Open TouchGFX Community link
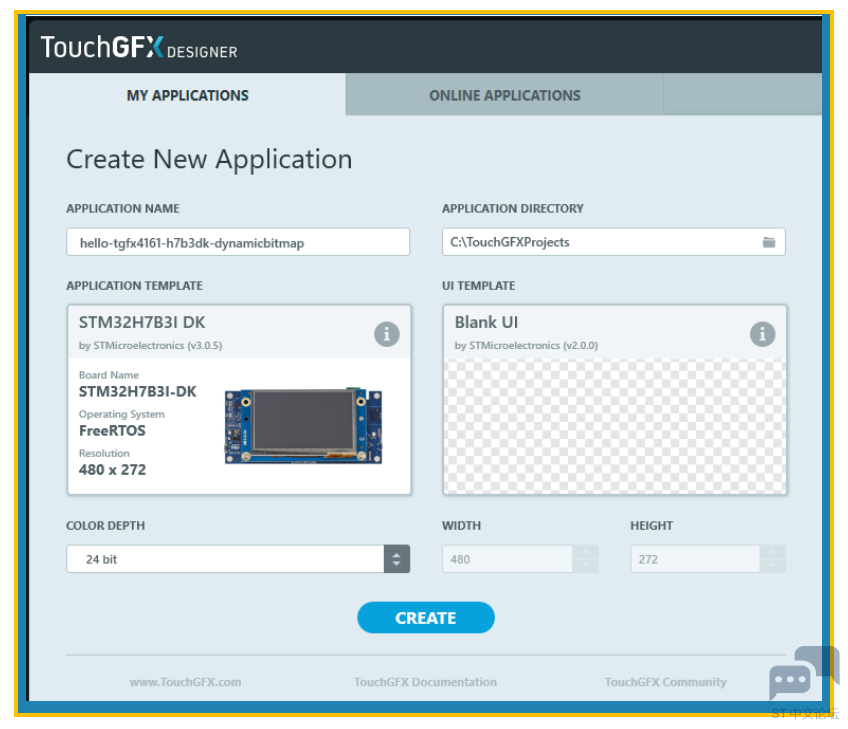The image size is (848, 729). coord(665,682)
